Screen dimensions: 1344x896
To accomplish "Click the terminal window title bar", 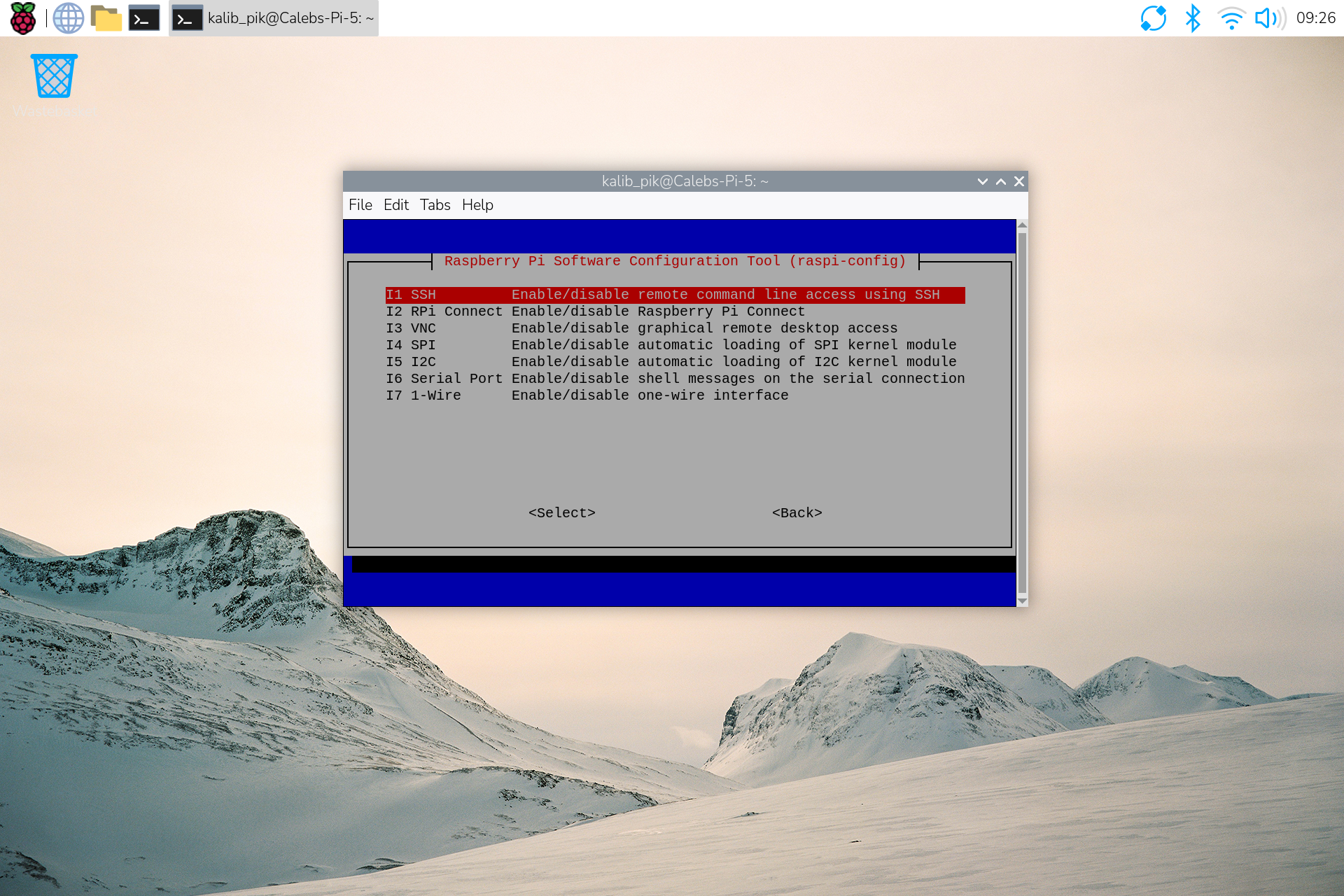I will [685, 181].
